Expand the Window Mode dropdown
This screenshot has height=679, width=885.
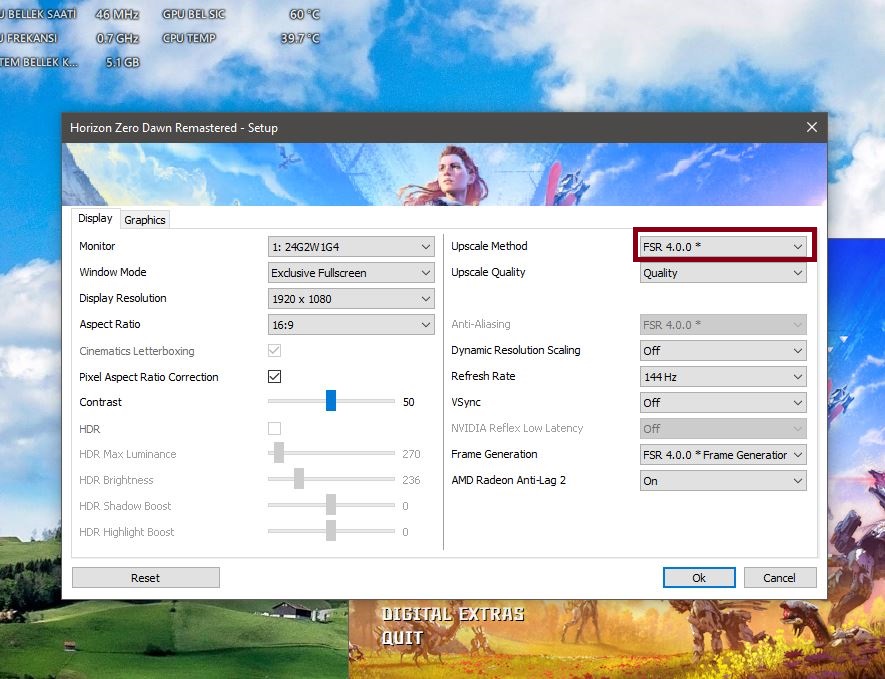click(x=351, y=273)
